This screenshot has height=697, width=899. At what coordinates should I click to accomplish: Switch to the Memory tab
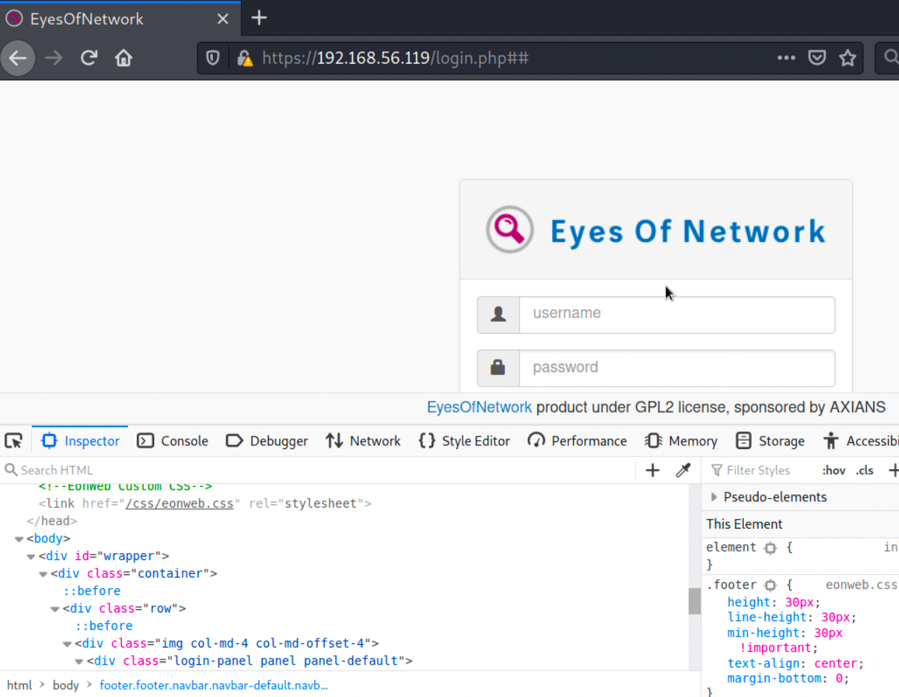click(x=681, y=441)
